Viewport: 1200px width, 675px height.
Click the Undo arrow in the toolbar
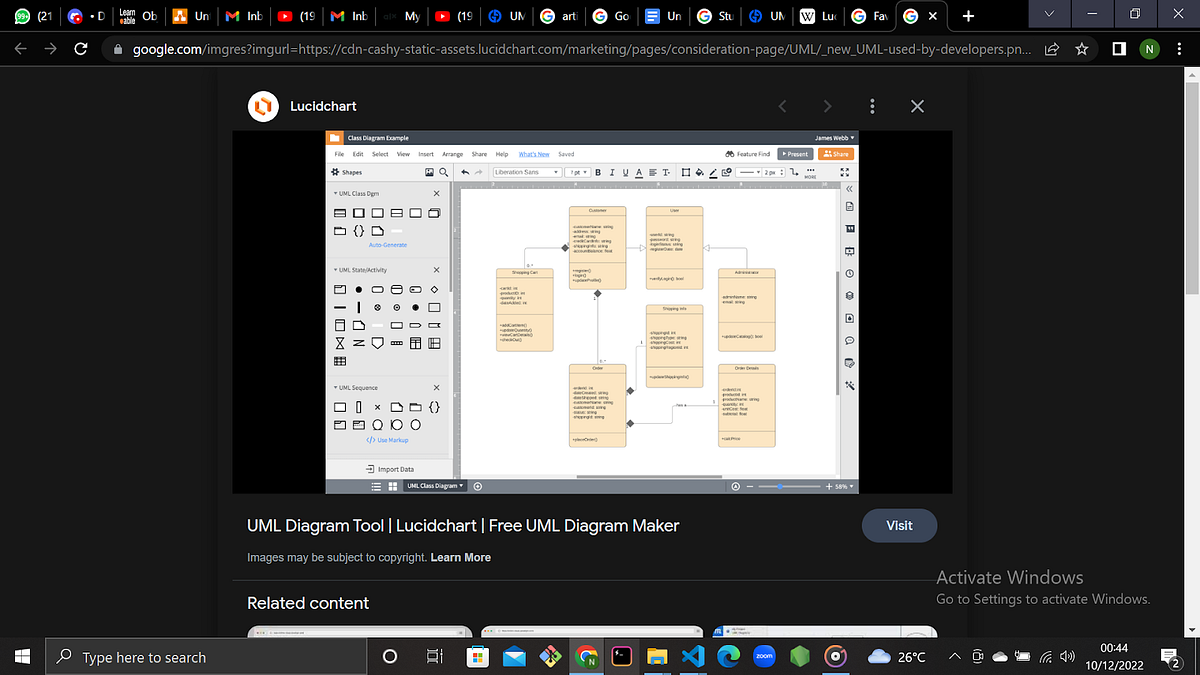coord(465,172)
